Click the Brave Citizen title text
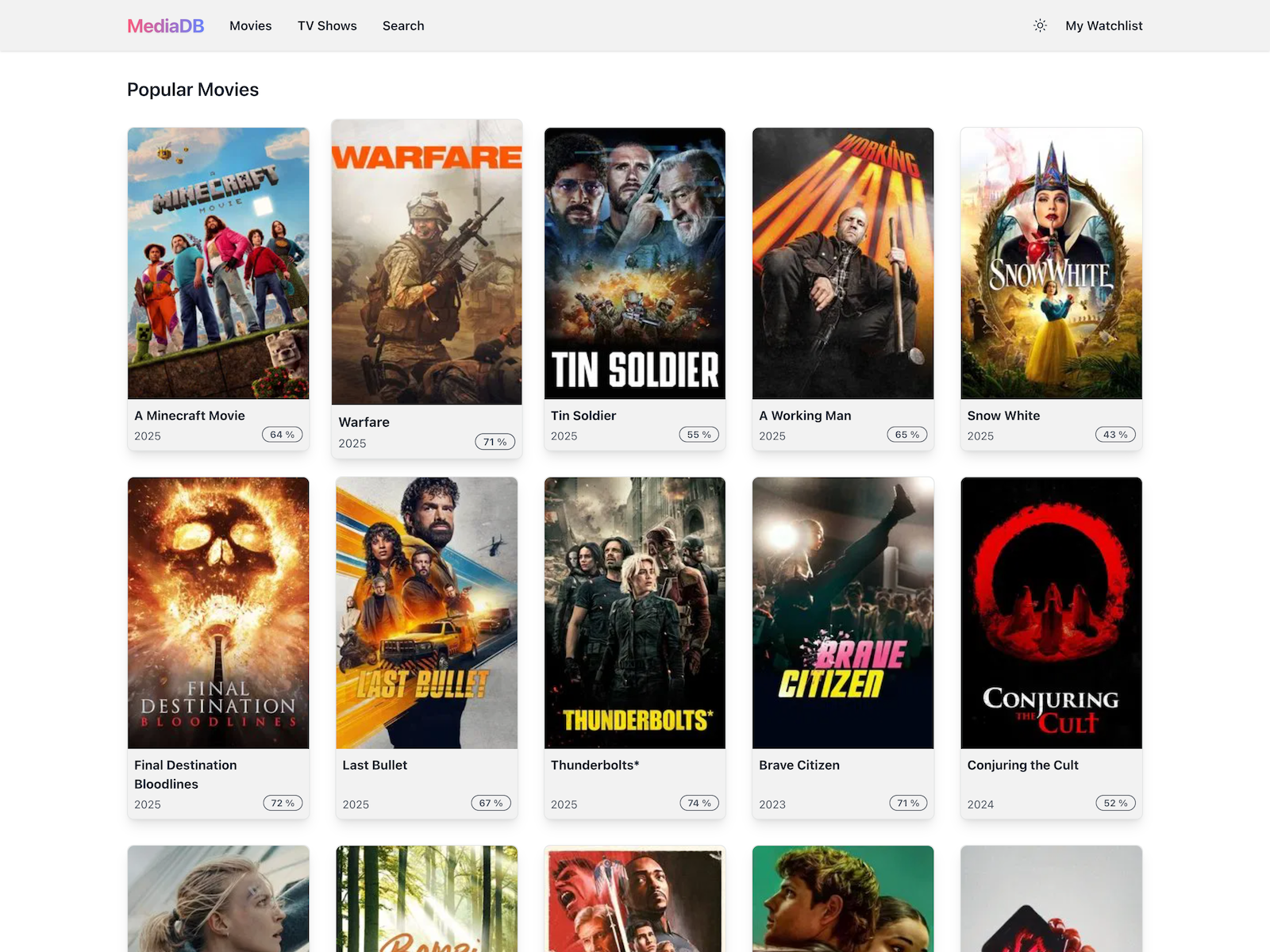 [x=799, y=765]
